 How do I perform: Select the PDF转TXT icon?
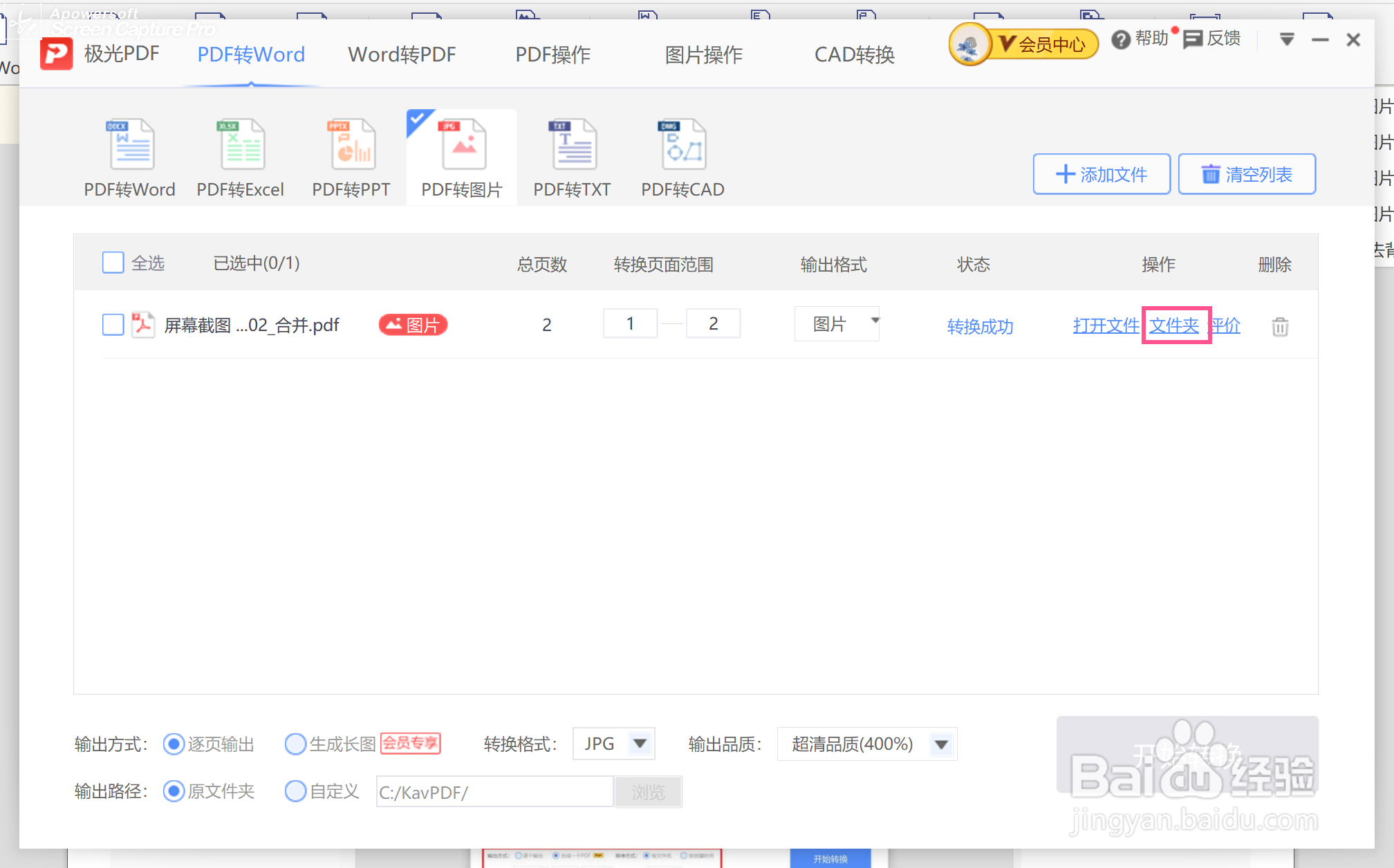pos(573,145)
